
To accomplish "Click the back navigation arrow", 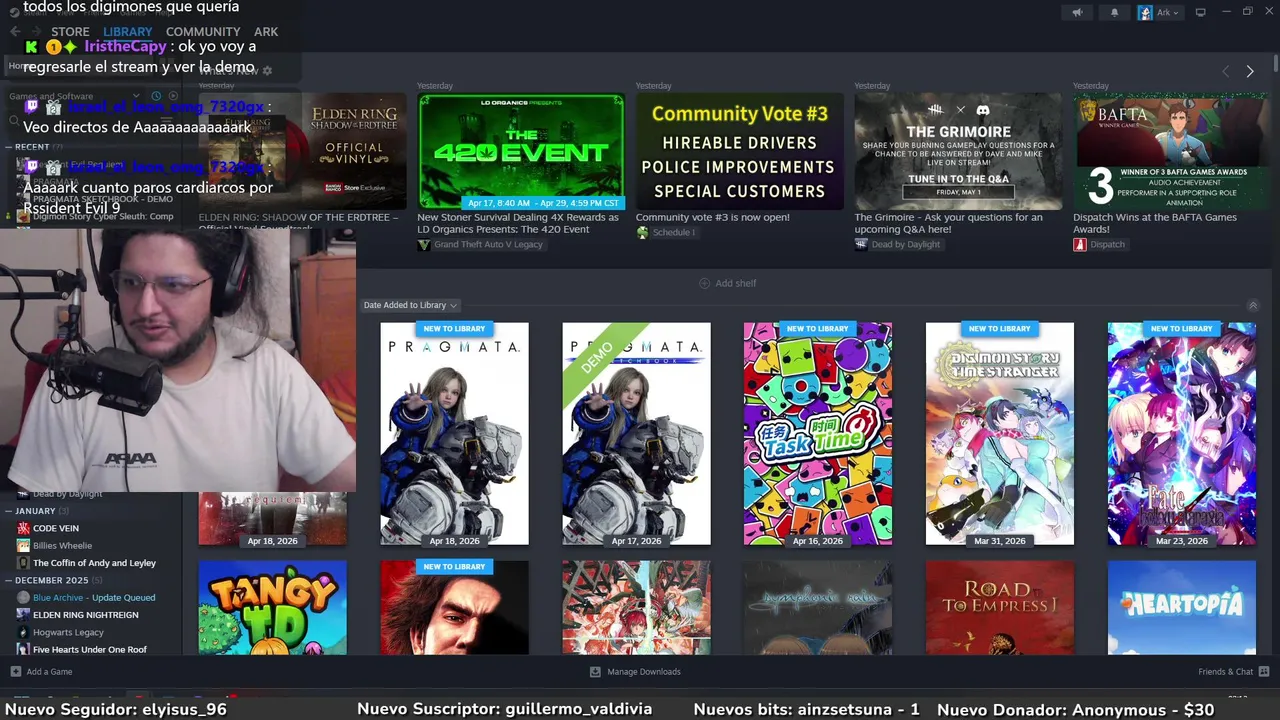I will click(15, 32).
